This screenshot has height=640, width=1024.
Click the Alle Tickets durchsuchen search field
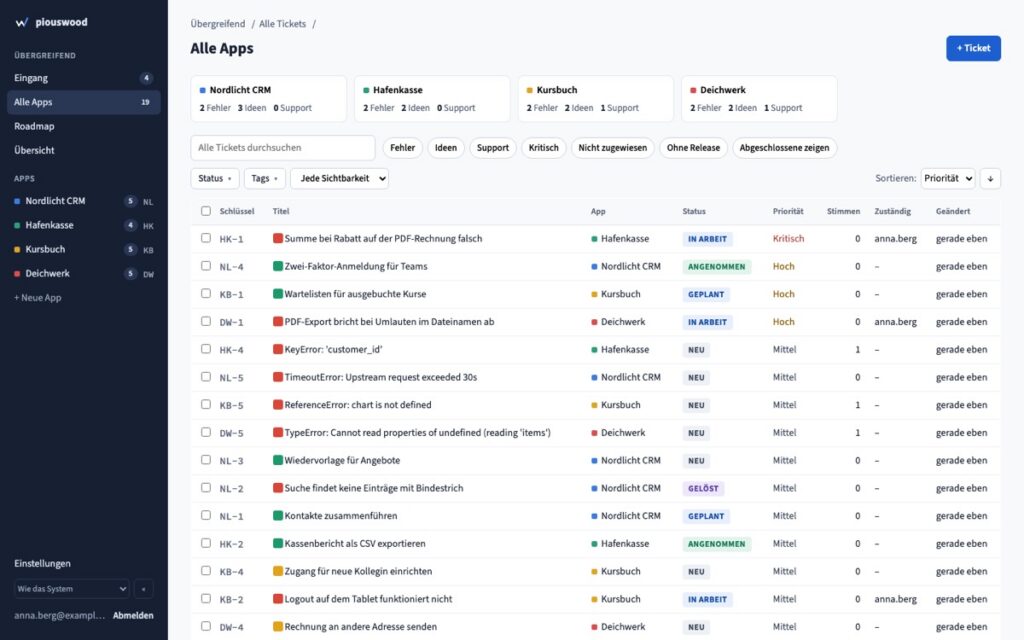point(283,148)
